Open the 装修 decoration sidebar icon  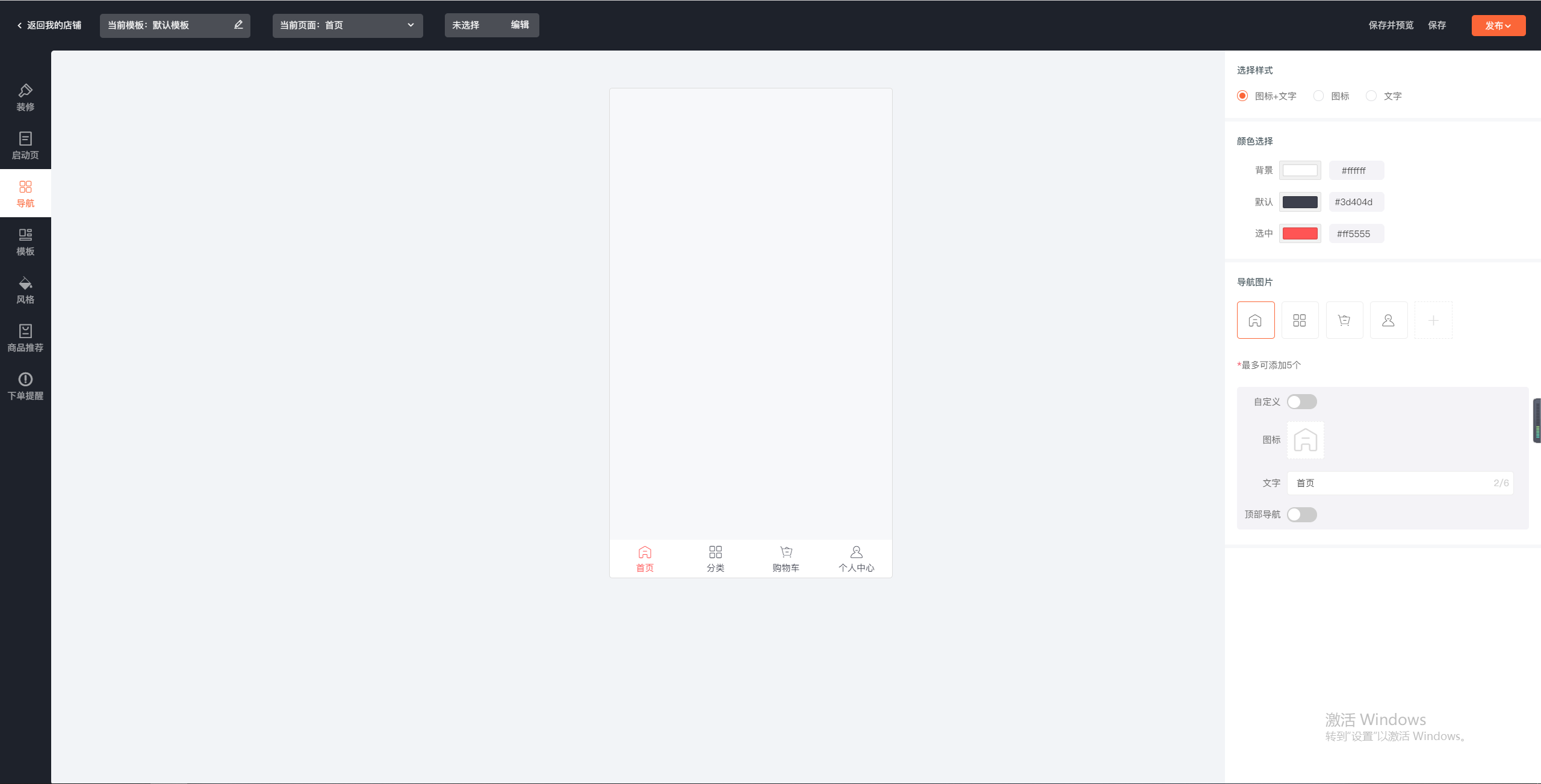[x=25, y=97]
